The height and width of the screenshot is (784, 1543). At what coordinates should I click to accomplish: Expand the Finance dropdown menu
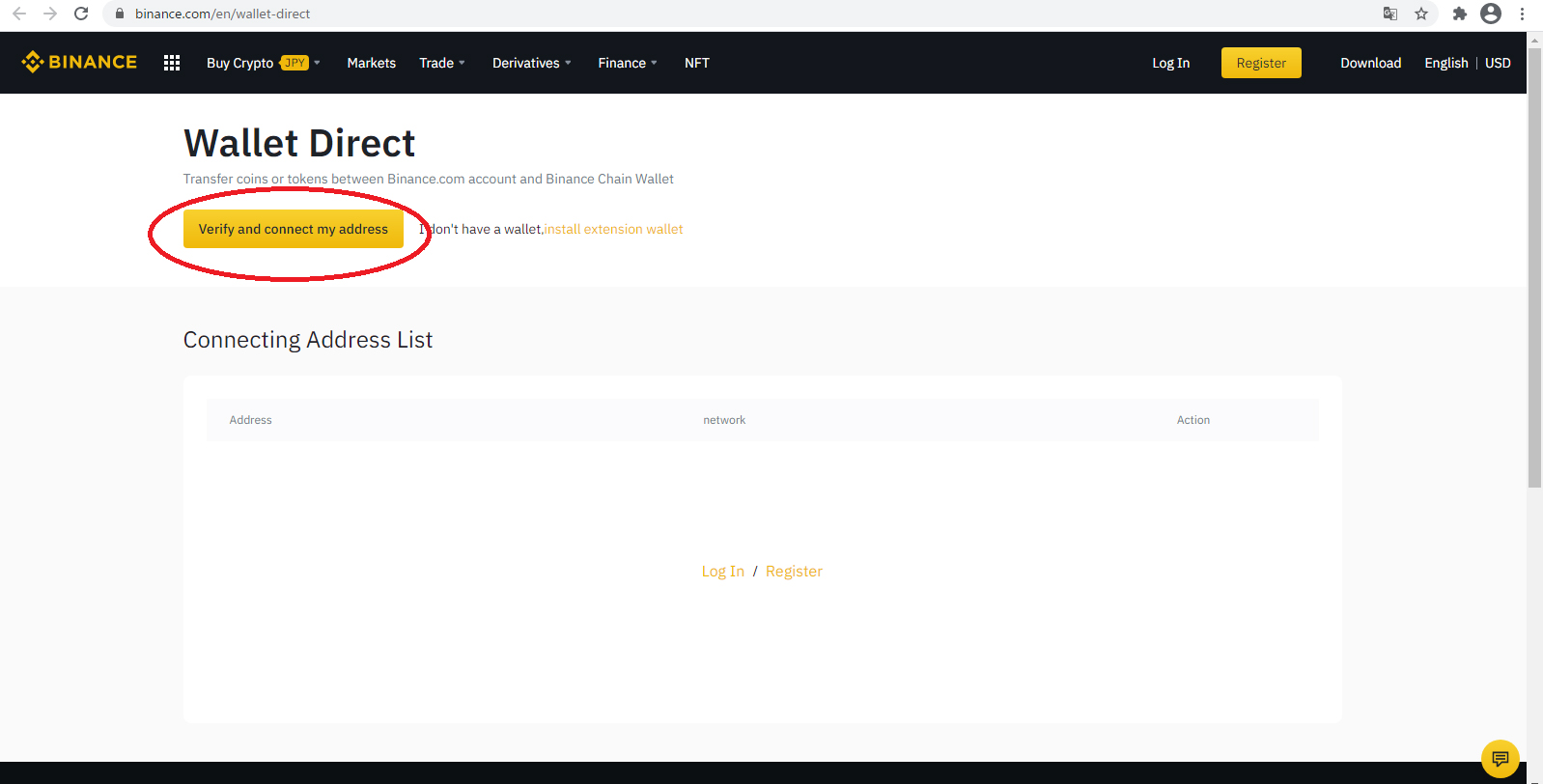(x=628, y=63)
